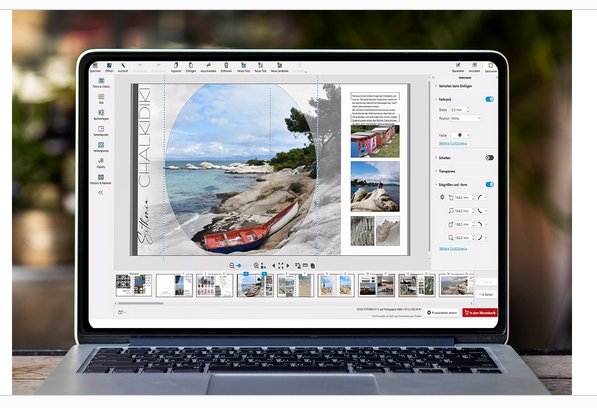Click the top-left corner size field
The height and width of the screenshot is (408, 597).
[x=462, y=198]
